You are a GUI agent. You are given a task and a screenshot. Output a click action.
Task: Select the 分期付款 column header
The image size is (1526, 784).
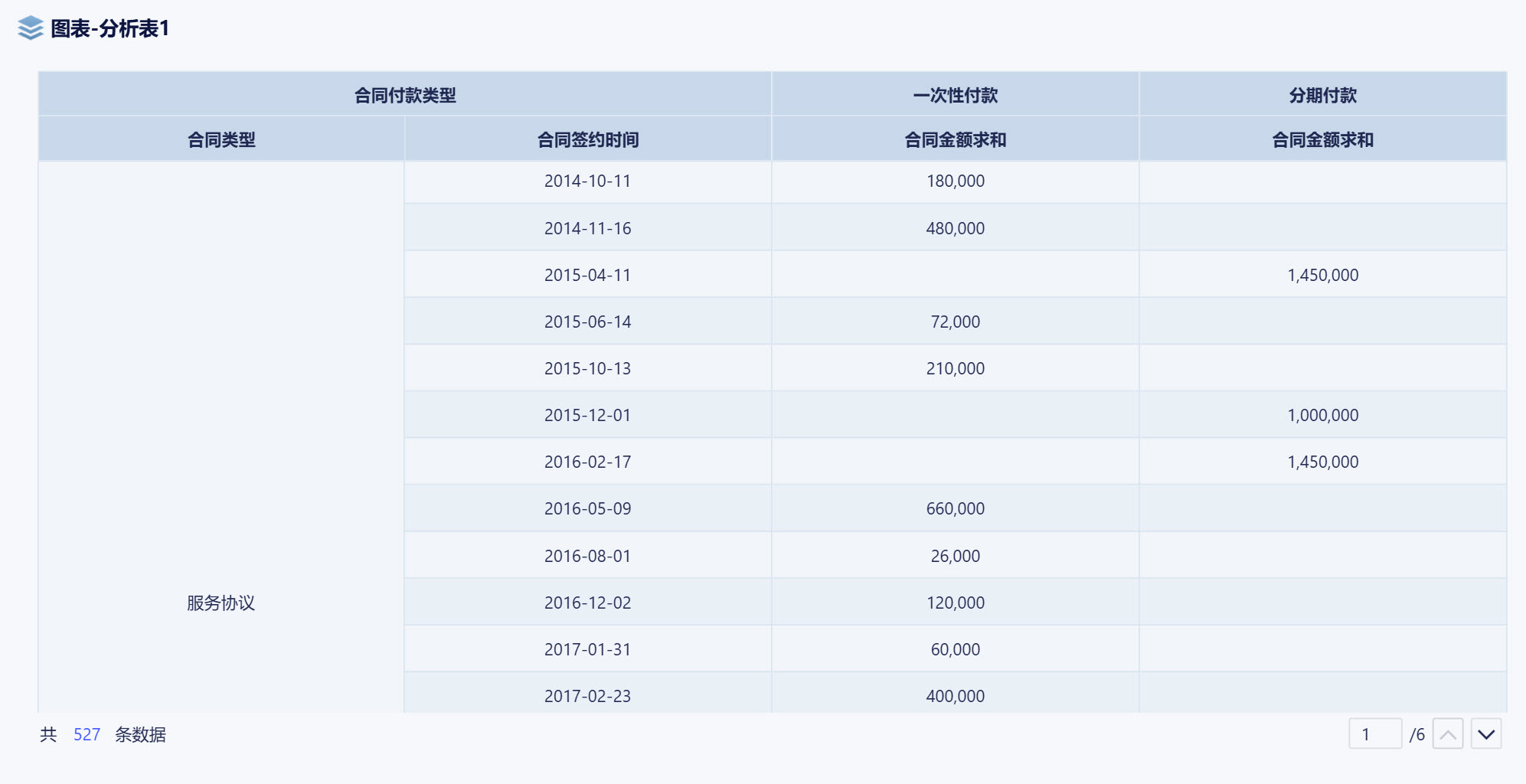tap(1322, 95)
